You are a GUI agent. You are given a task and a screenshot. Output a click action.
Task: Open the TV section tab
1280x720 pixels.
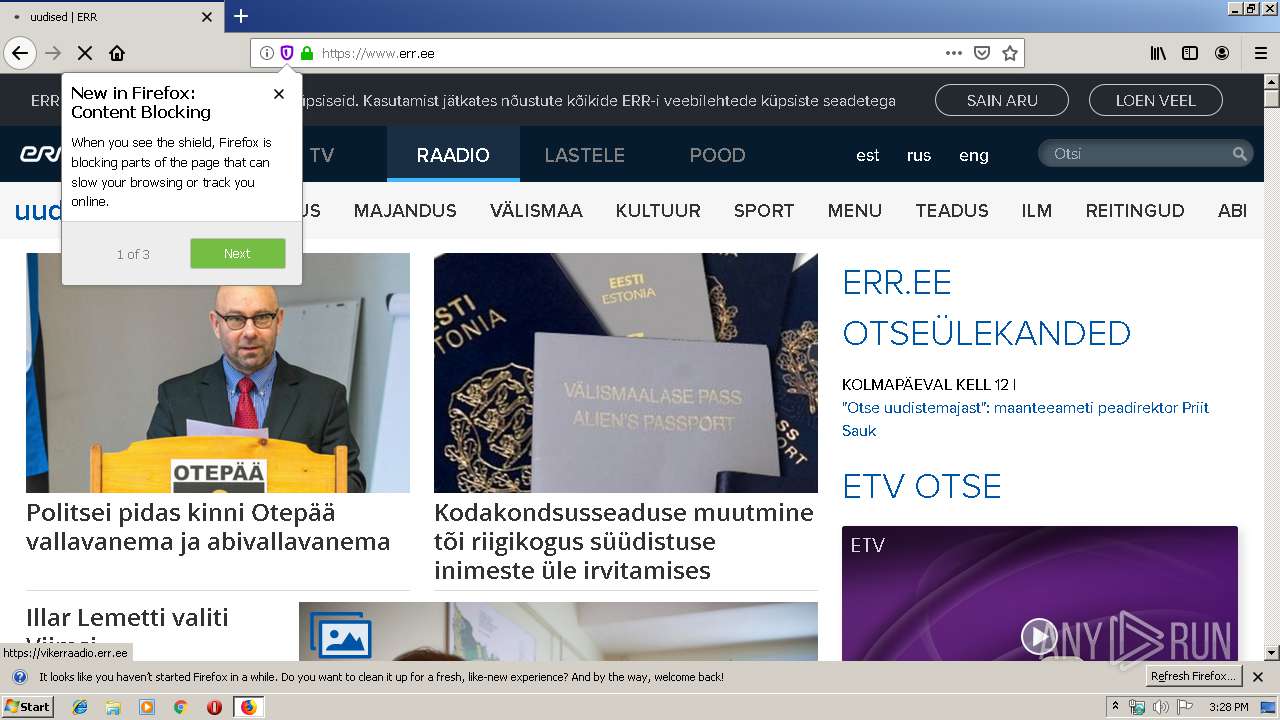pos(322,155)
